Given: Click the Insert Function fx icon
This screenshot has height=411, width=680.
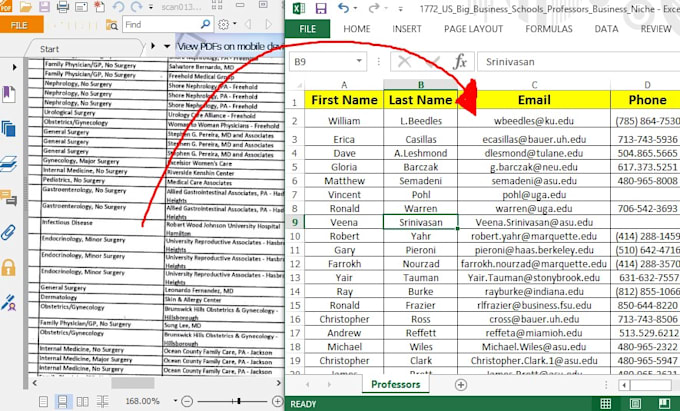Looking at the screenshot, I should [x=460, y=62].
